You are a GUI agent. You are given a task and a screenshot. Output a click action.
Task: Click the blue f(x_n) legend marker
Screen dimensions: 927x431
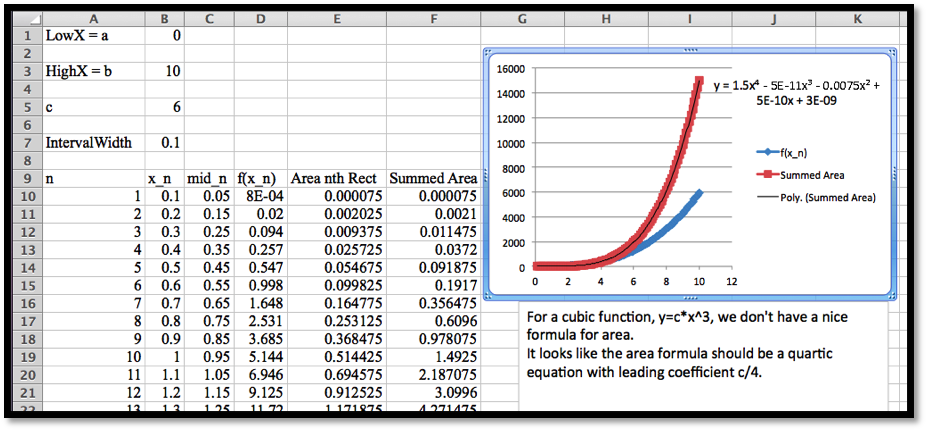765,151
